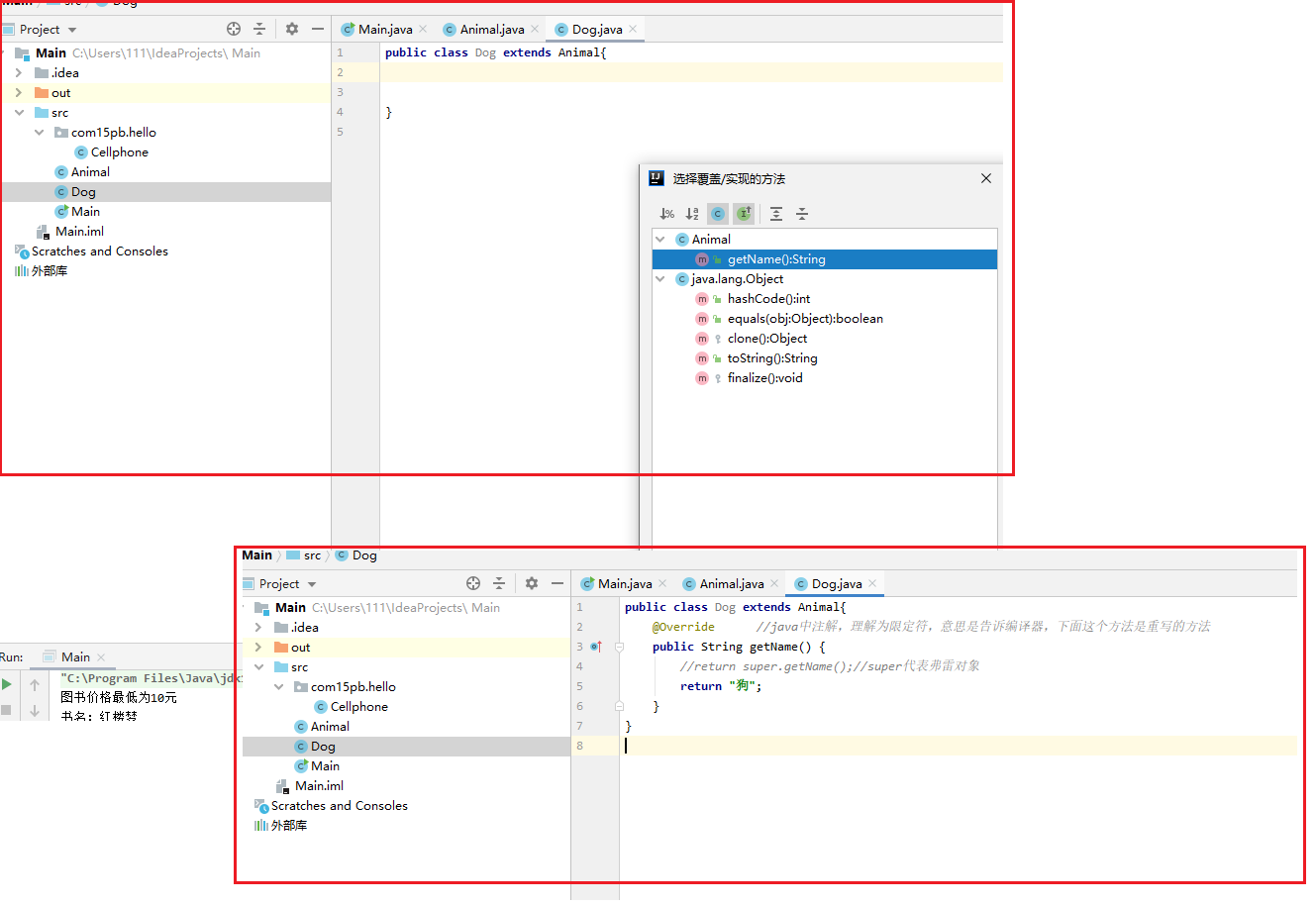Screen dimensions: 1316x906
Task: Click fold marker at closing brace line 6
Action: tap(619, 706)
